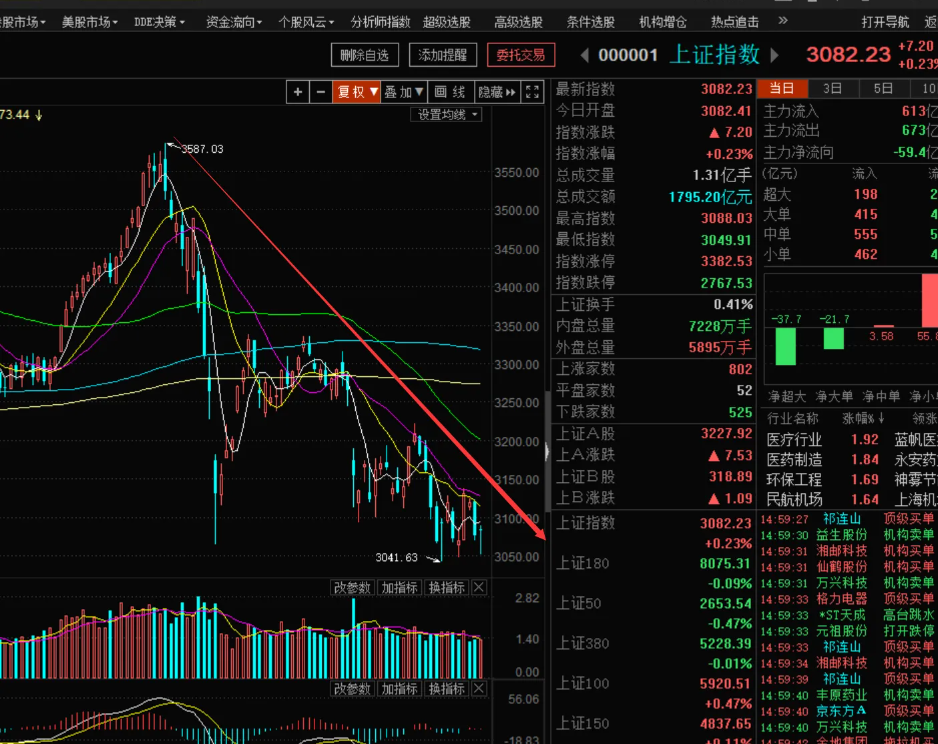This screenshot has height=744, width=938.
Task: Hide side panel with 隐藏 button
Action: point(497,92)
